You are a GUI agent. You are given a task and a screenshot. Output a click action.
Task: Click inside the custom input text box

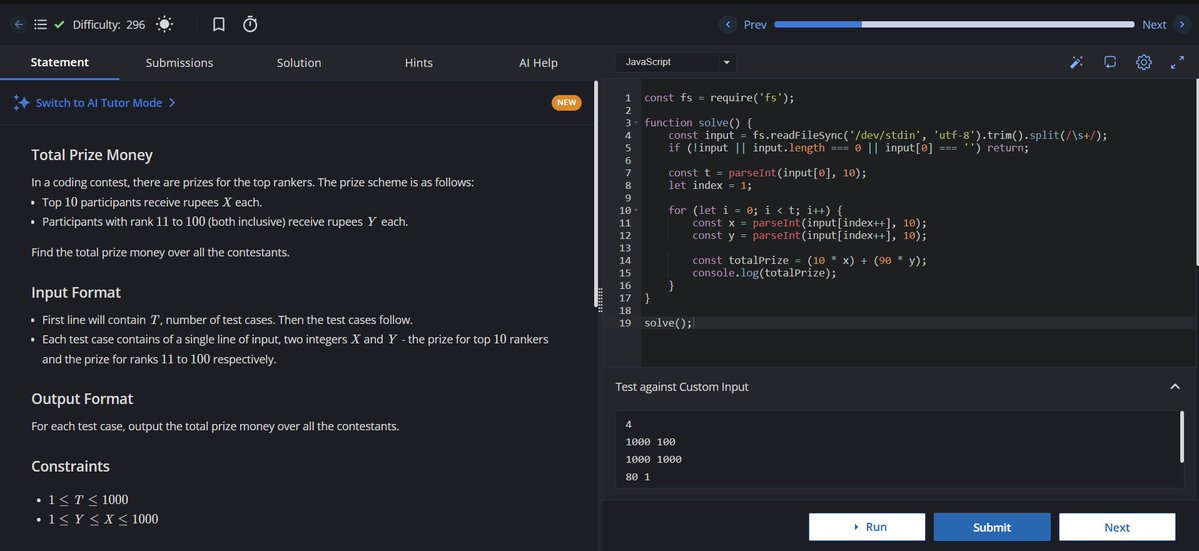(900, 449)
